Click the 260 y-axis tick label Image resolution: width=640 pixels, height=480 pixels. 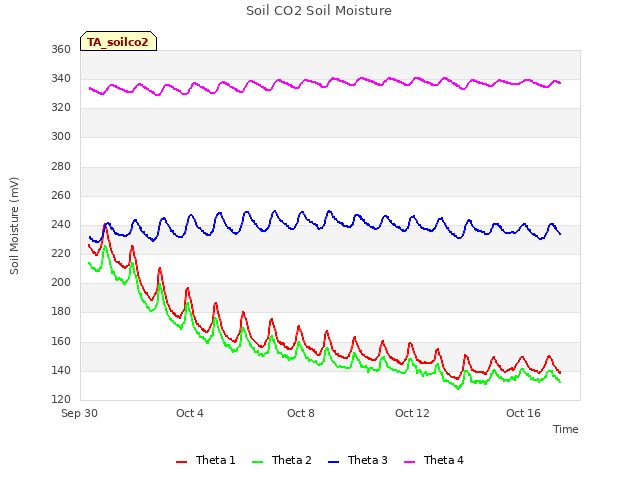pos(61,196)
